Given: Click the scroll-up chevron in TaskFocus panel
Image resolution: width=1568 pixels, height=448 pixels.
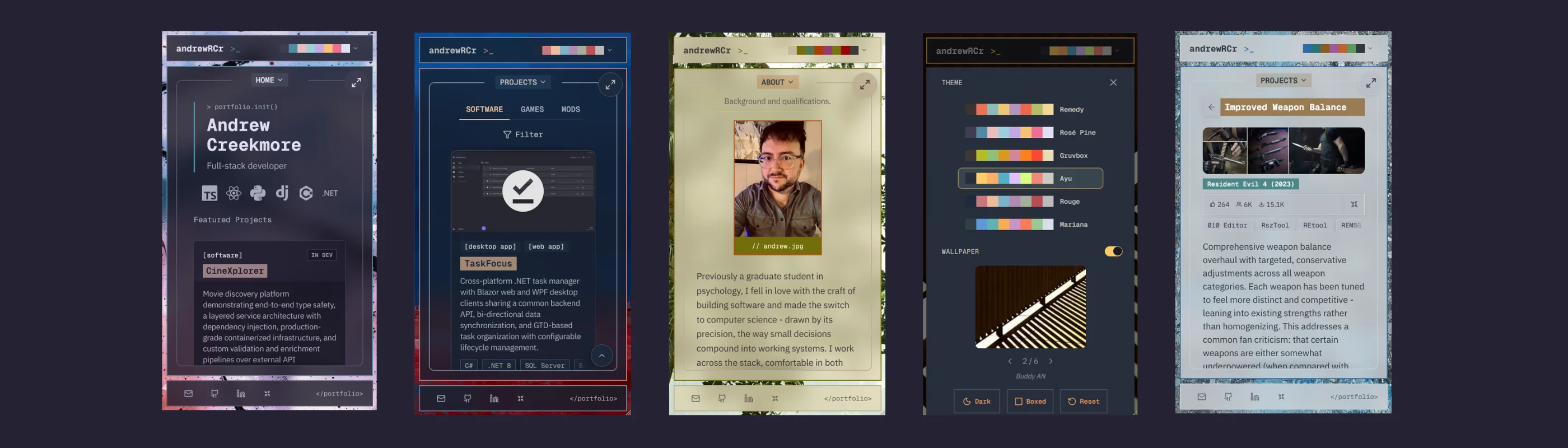Looking at the screenshot, I should coord(601,356).
